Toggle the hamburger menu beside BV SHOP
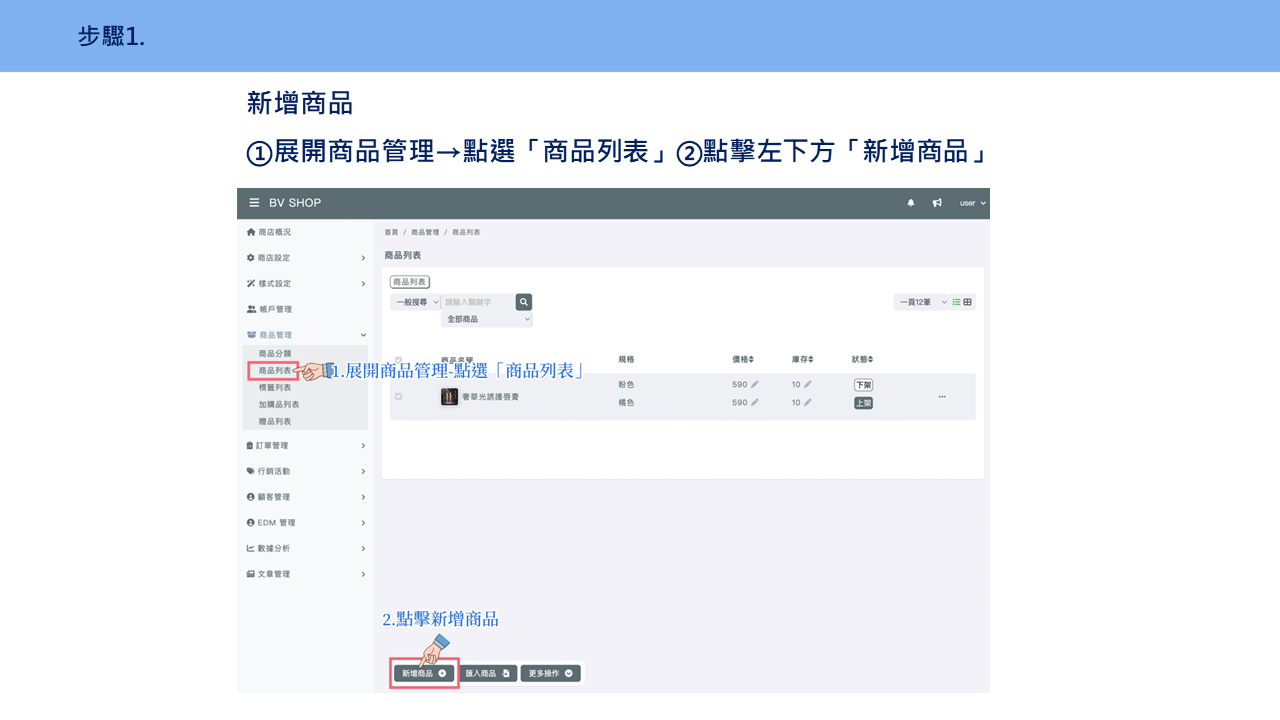 254,203
